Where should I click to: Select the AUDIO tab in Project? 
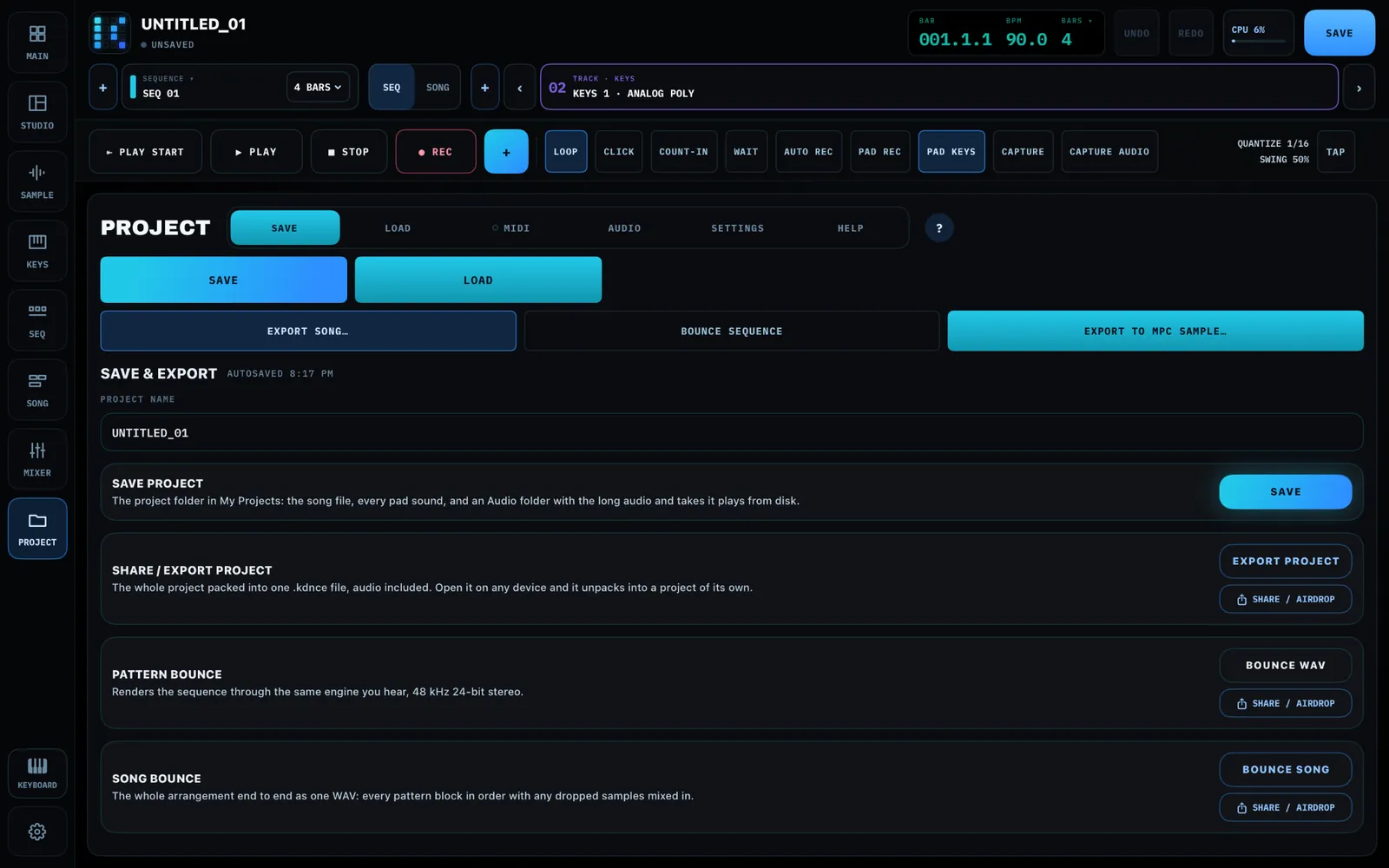pyautogui.click(x=624, y=228)
